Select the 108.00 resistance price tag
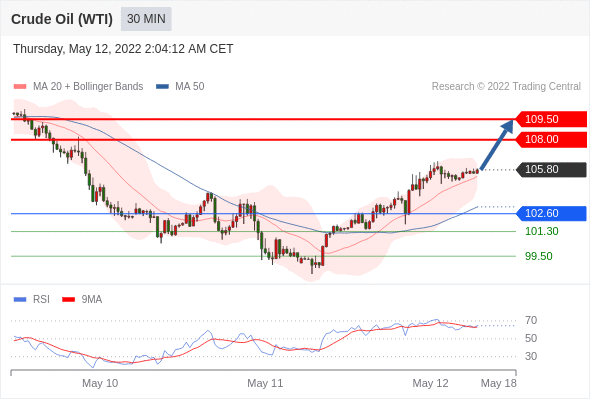Screen dimensions: 590x400 point(551,140)
